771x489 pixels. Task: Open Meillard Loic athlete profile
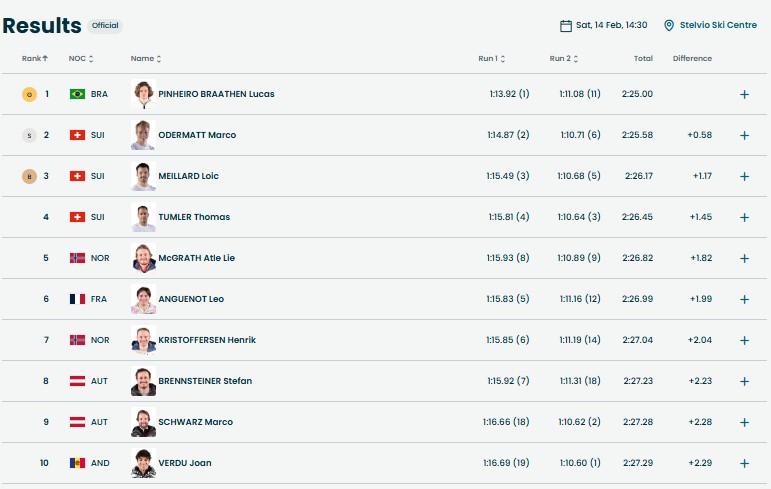pyautogui.click(x=188, y=176)
